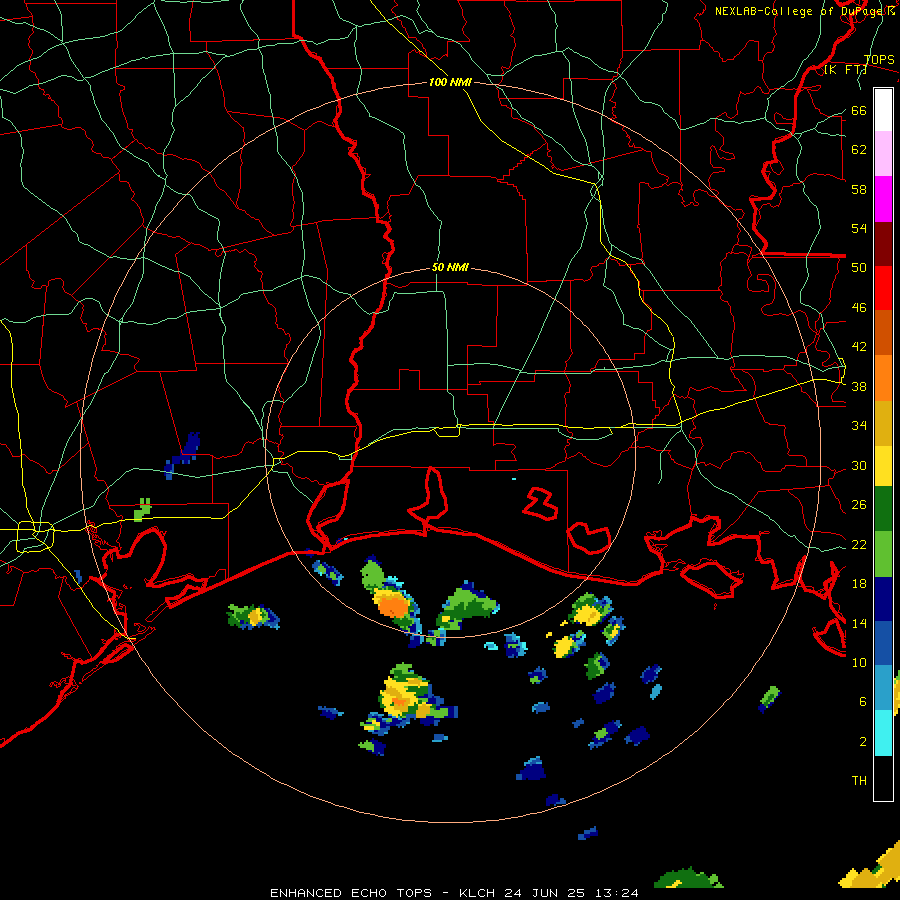Click the light pink 62 kft legend swatch

883,153
